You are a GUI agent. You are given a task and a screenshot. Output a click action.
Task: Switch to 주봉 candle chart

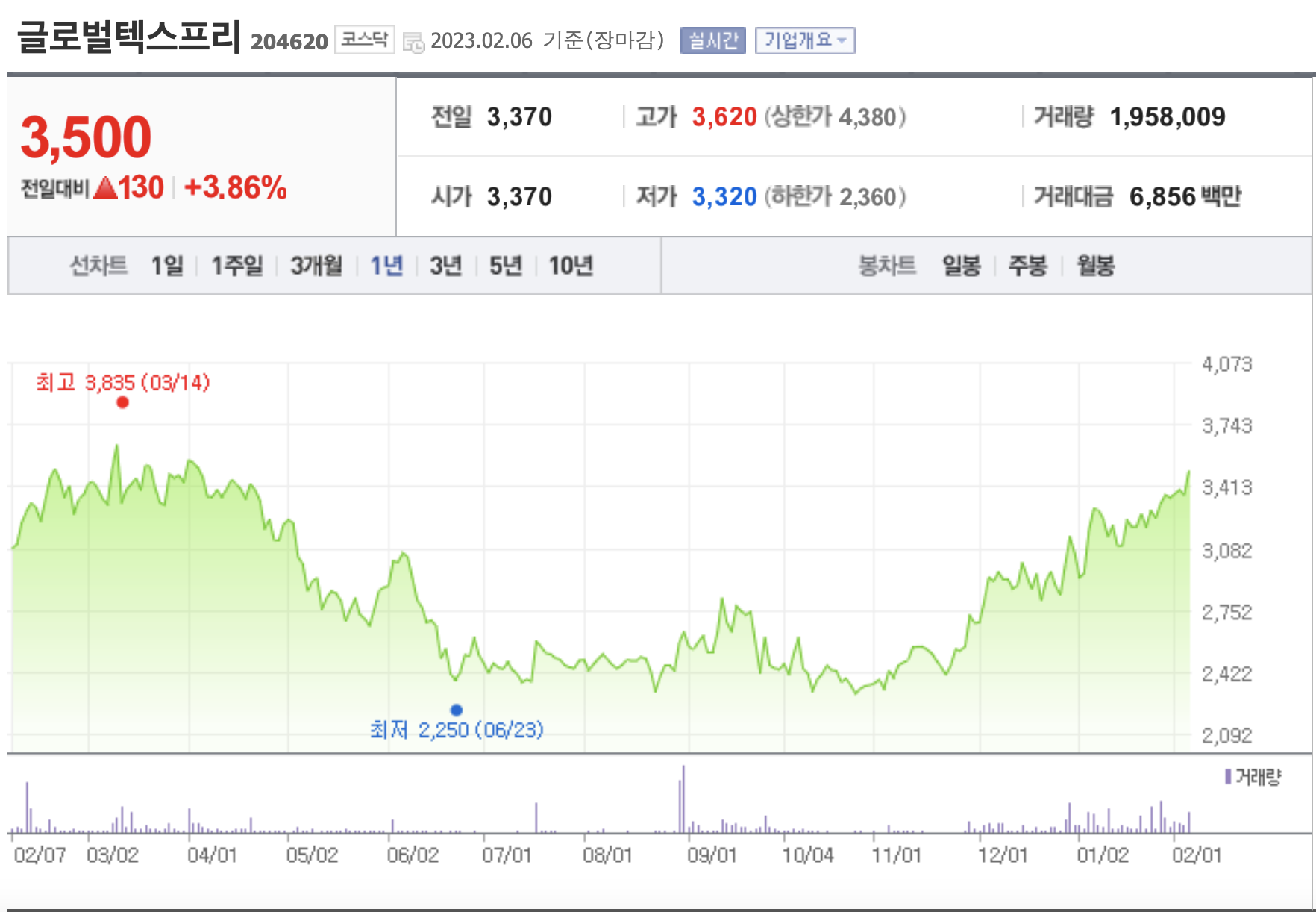coord(1028,266)
